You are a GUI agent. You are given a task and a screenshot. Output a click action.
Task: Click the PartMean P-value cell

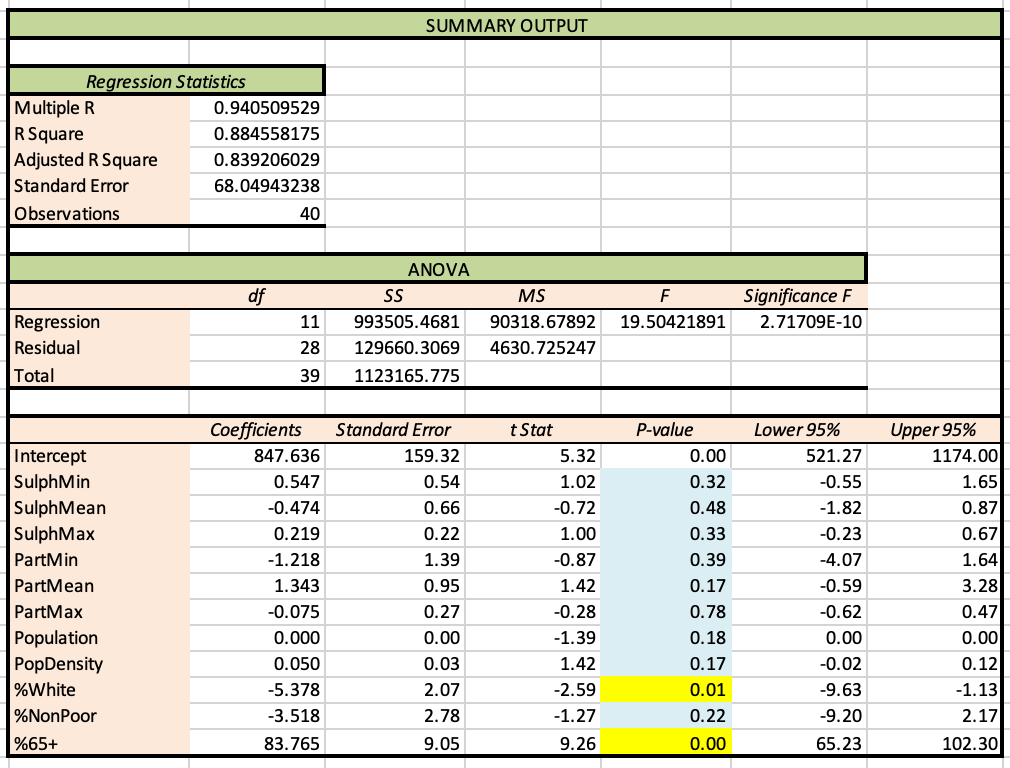click(666, 586)
